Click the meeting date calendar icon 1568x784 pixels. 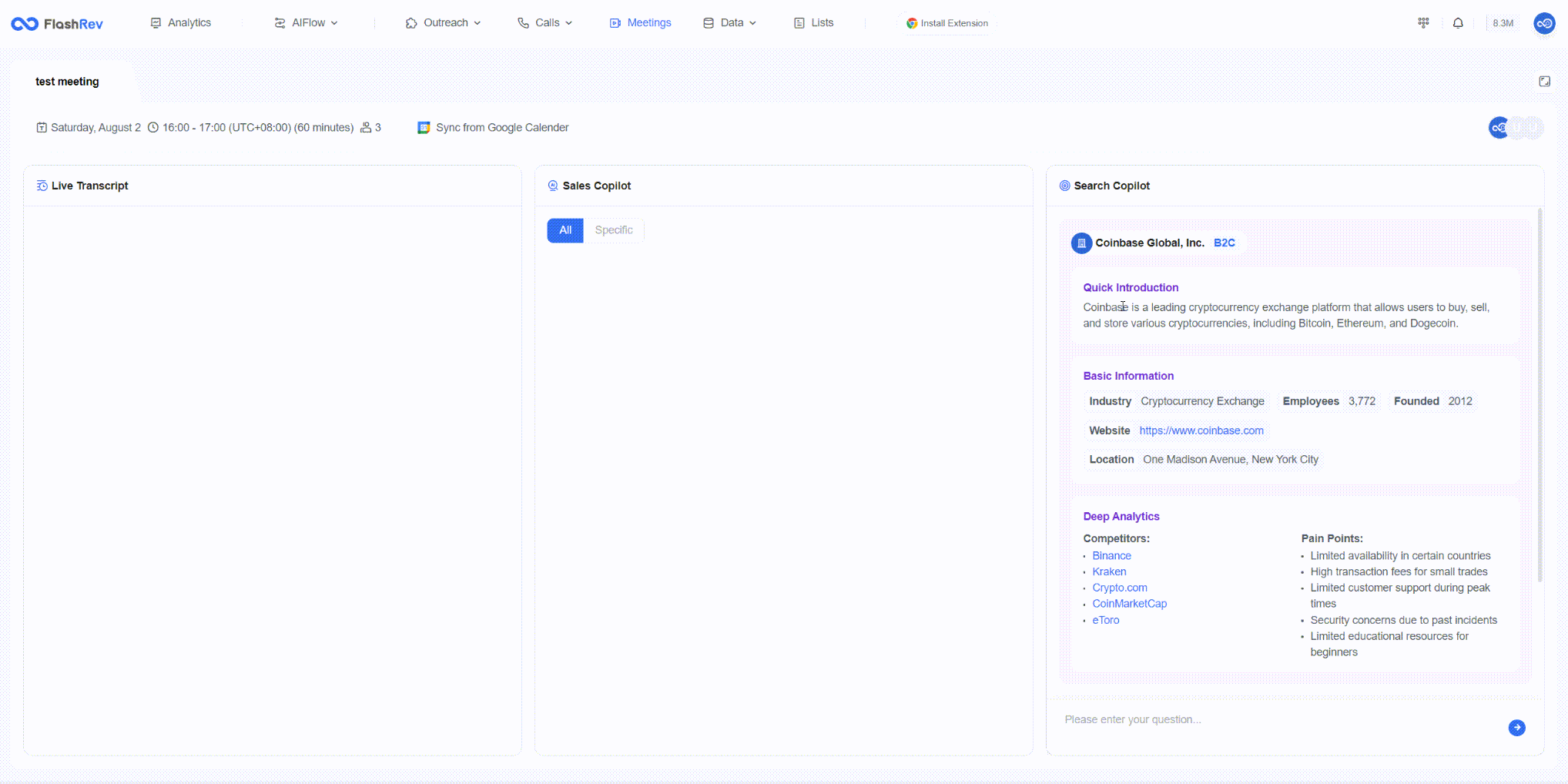tap(42, 128)
